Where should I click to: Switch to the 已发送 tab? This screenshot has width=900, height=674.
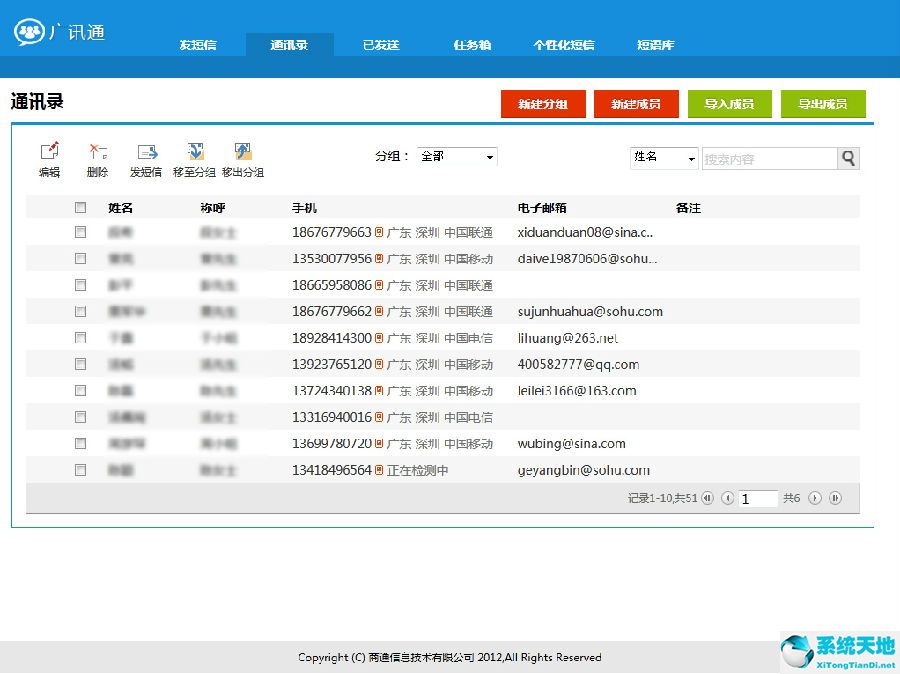(x=381, y=45)
